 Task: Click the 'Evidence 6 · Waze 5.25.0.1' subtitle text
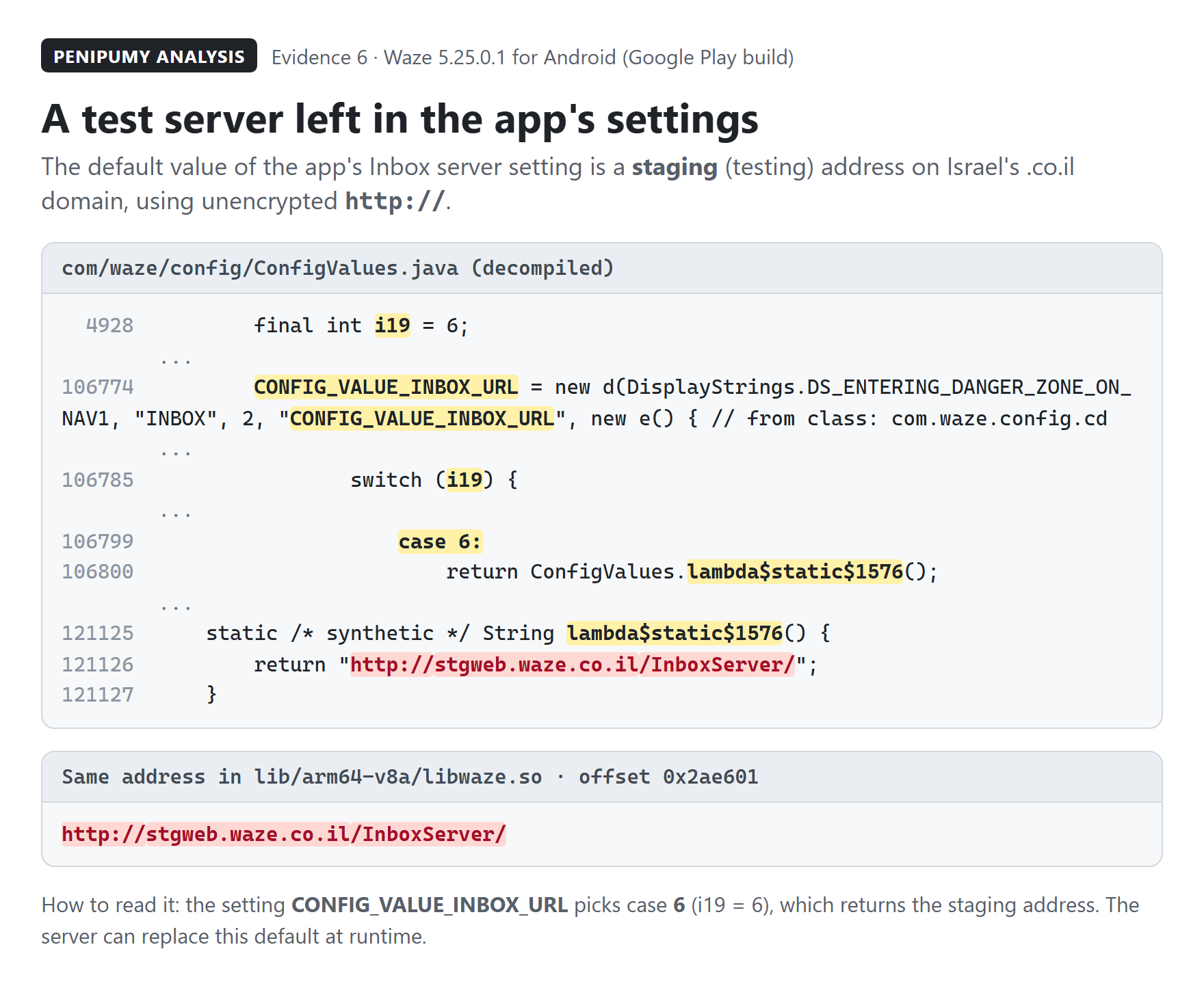(x=532, y=57)
